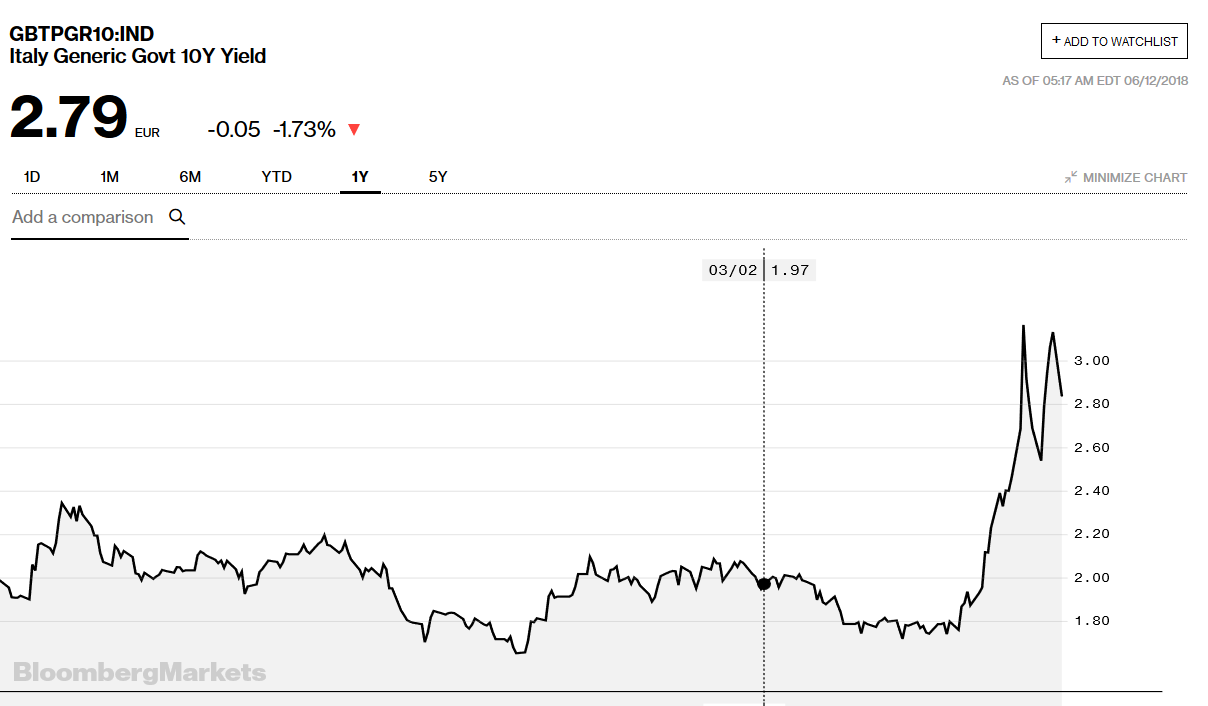Select the 1M time range

pyautogui.click(x=109, y=177)
